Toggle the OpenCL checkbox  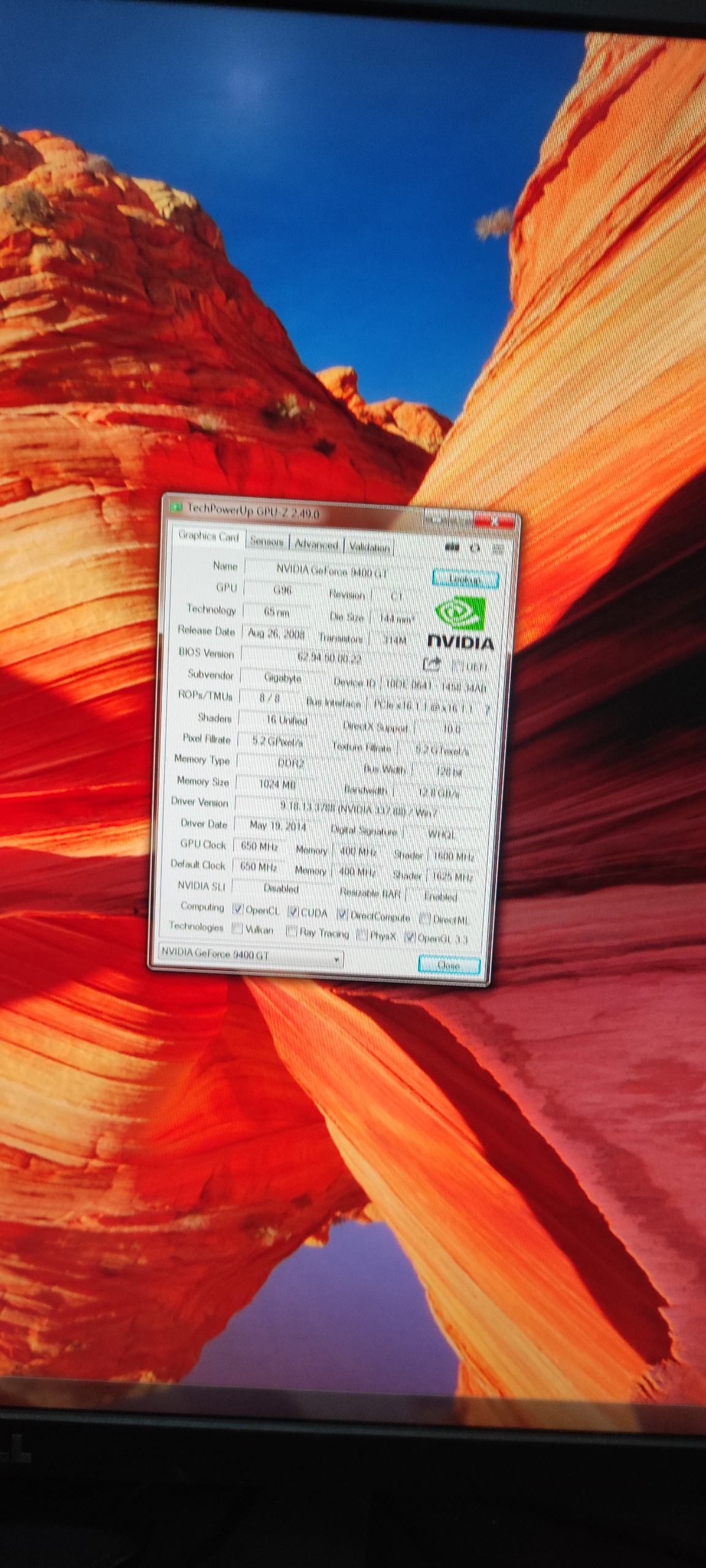pyautogui.click(x=238, y=910)
